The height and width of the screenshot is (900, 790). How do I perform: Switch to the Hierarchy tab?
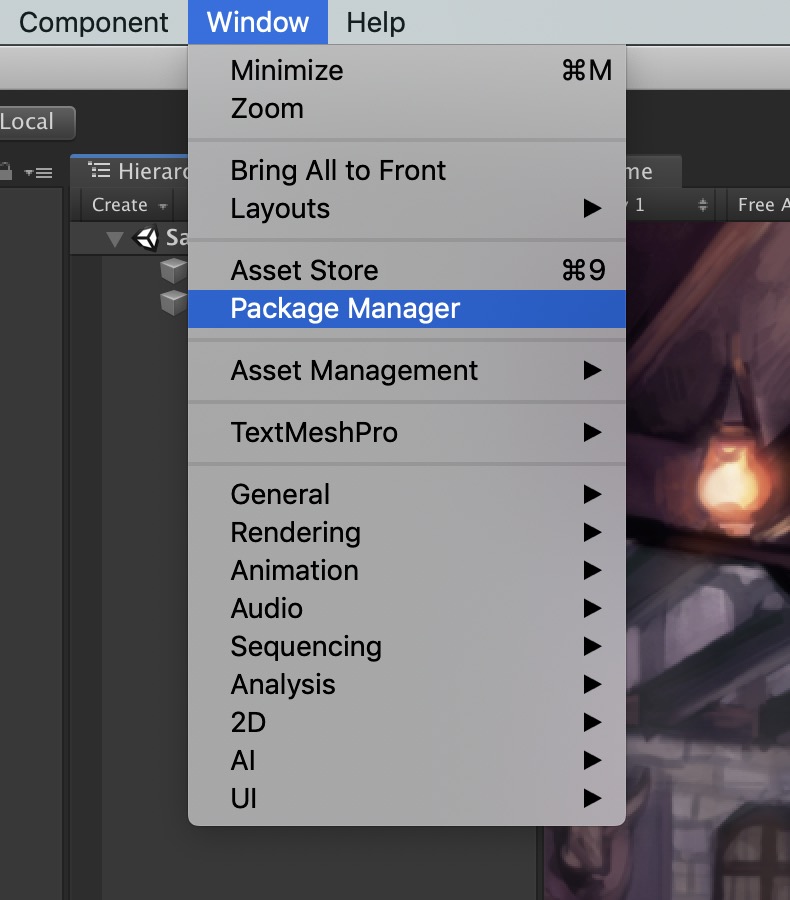(x=131, y=171)
